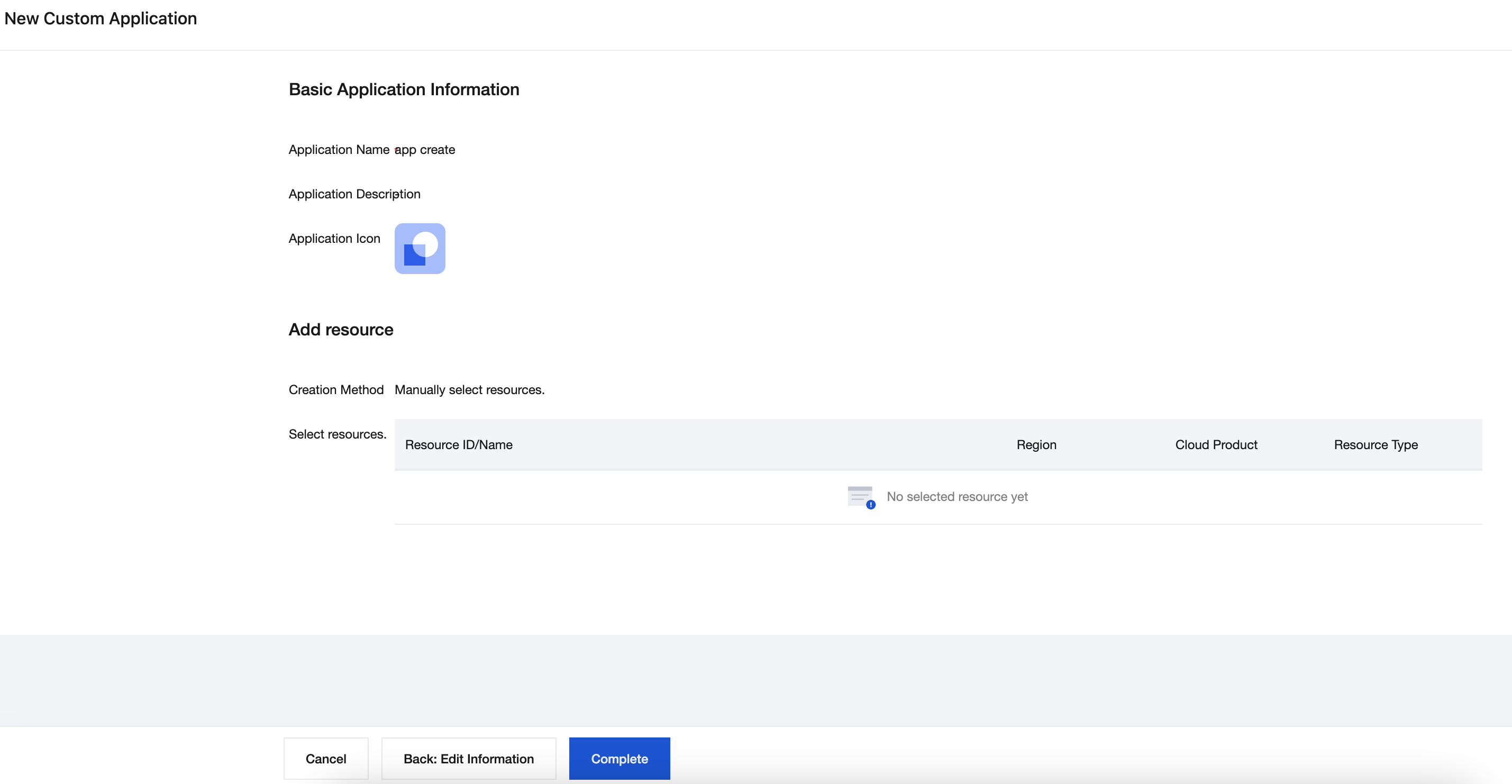Click the Basic Application Information heading
1512x784 pixels.
coord(404,89)
